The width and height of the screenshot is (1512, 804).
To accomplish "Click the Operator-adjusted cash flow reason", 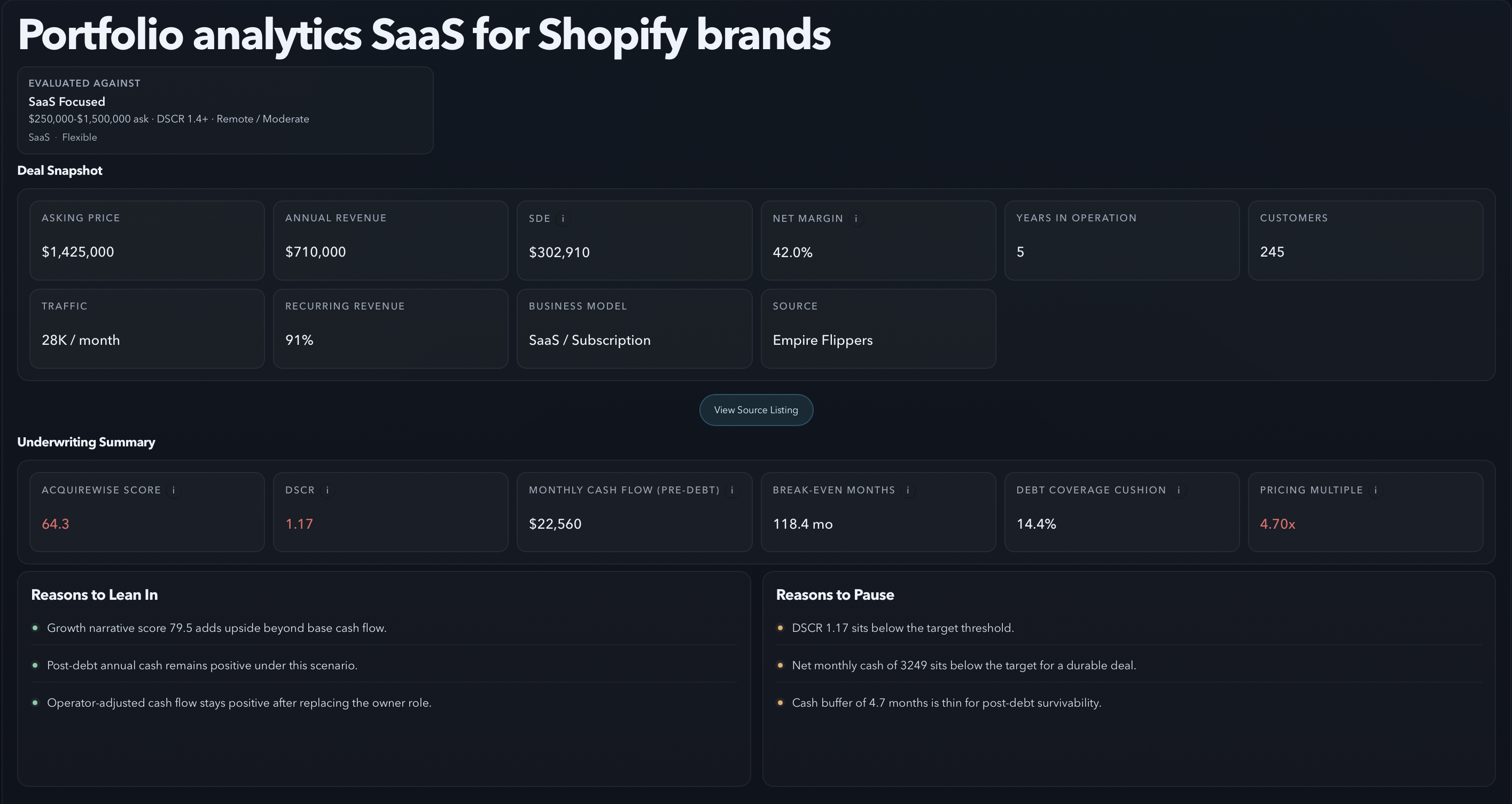I will point(239,702).
